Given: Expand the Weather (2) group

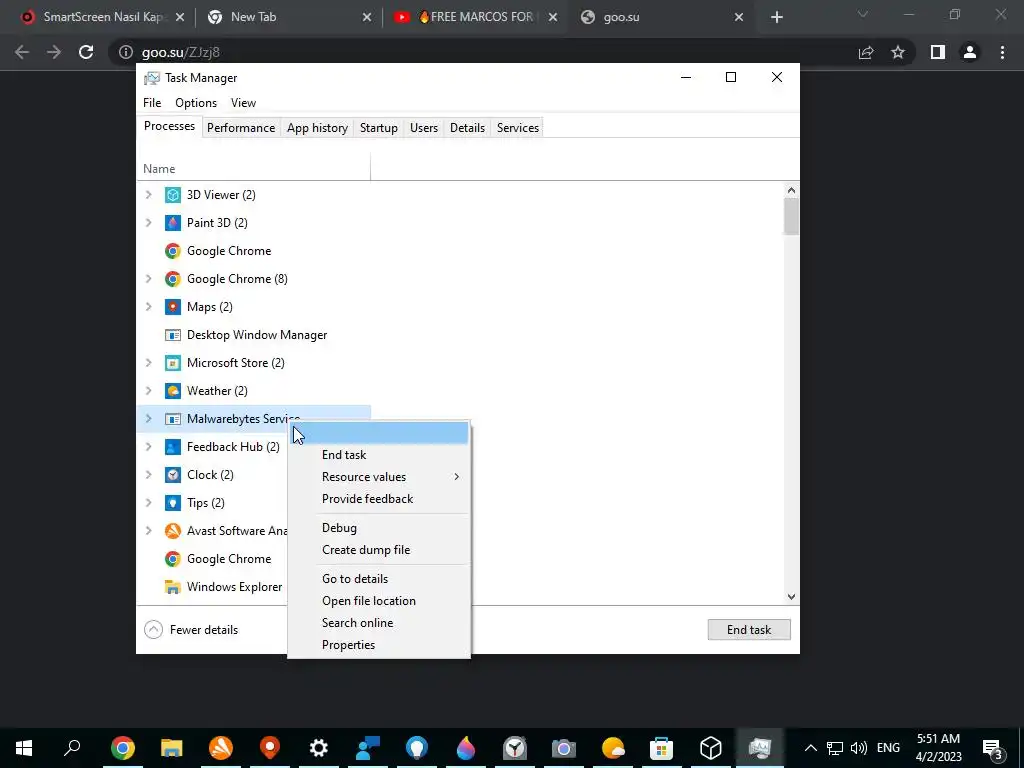Looking at the screenshot, I should coord(148,391).
